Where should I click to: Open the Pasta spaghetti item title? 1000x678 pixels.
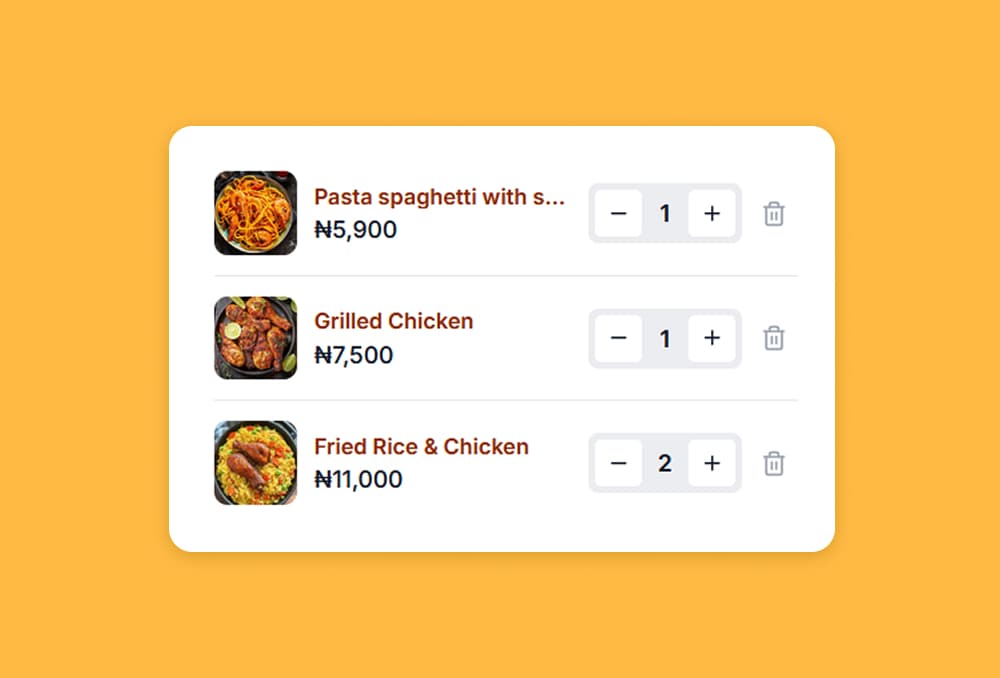[x=440, y=197]
